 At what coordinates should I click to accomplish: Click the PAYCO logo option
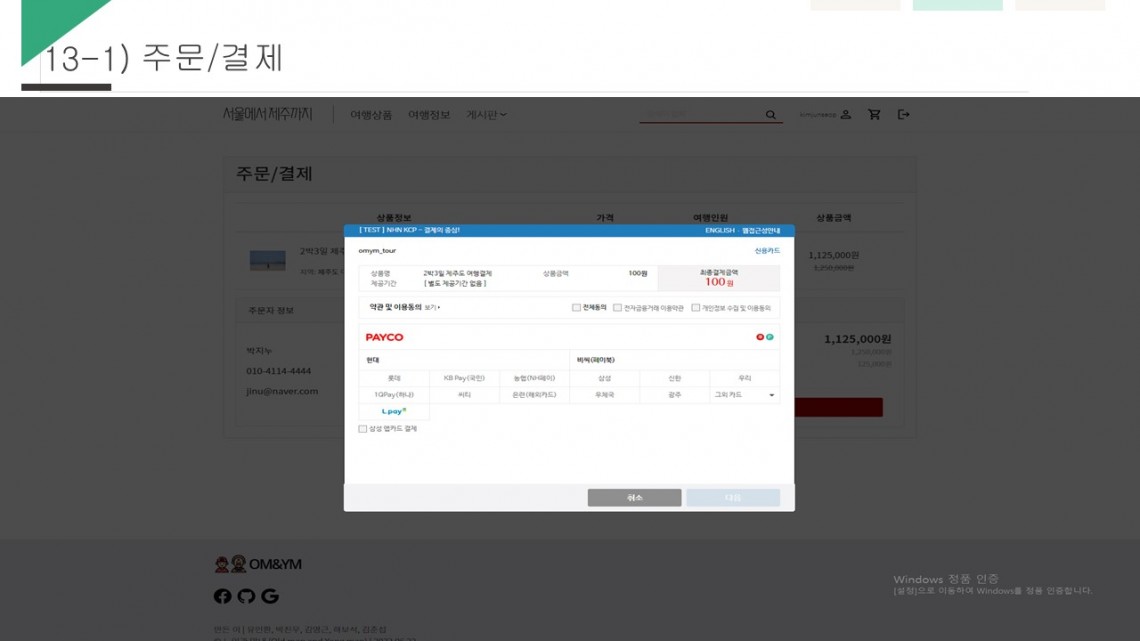point(385,337)
